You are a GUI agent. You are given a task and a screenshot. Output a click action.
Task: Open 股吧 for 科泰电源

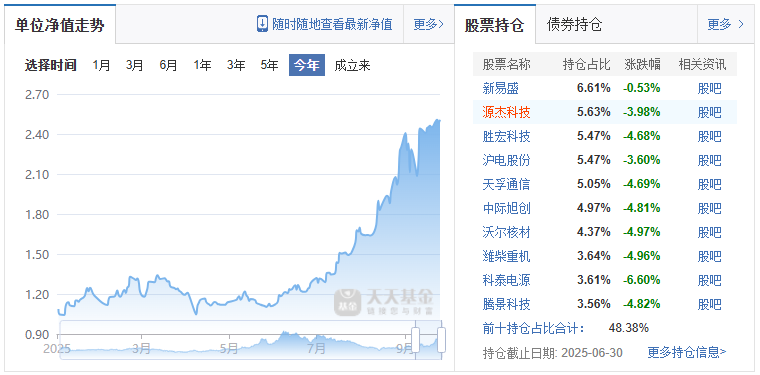pos(710,280)
